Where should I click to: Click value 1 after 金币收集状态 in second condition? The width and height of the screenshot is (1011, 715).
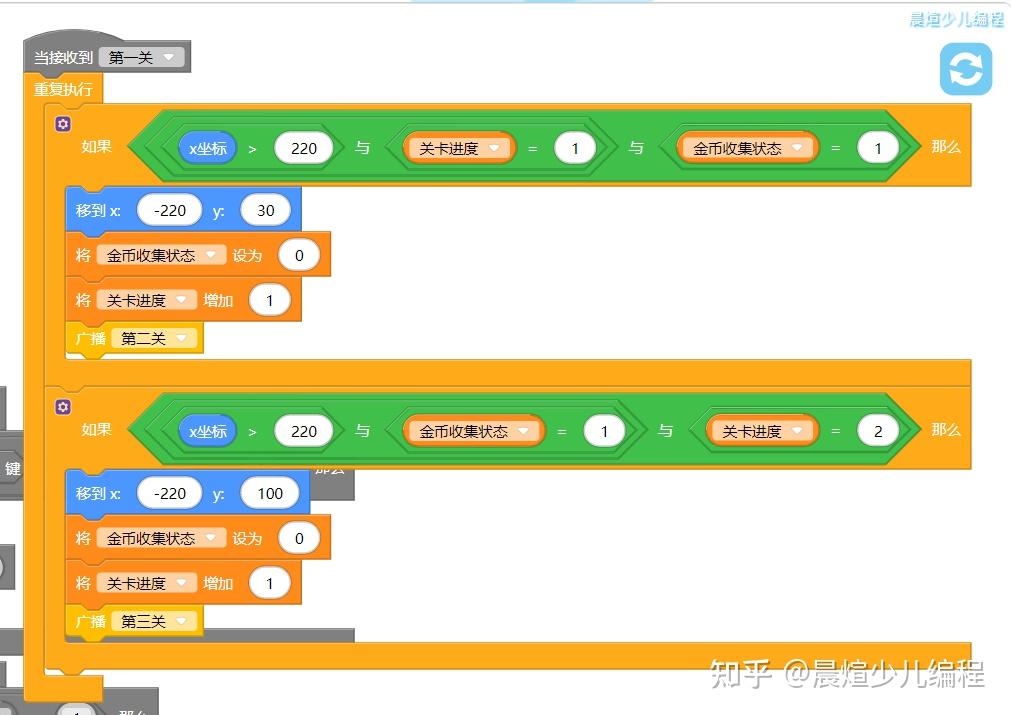(604, 431)
